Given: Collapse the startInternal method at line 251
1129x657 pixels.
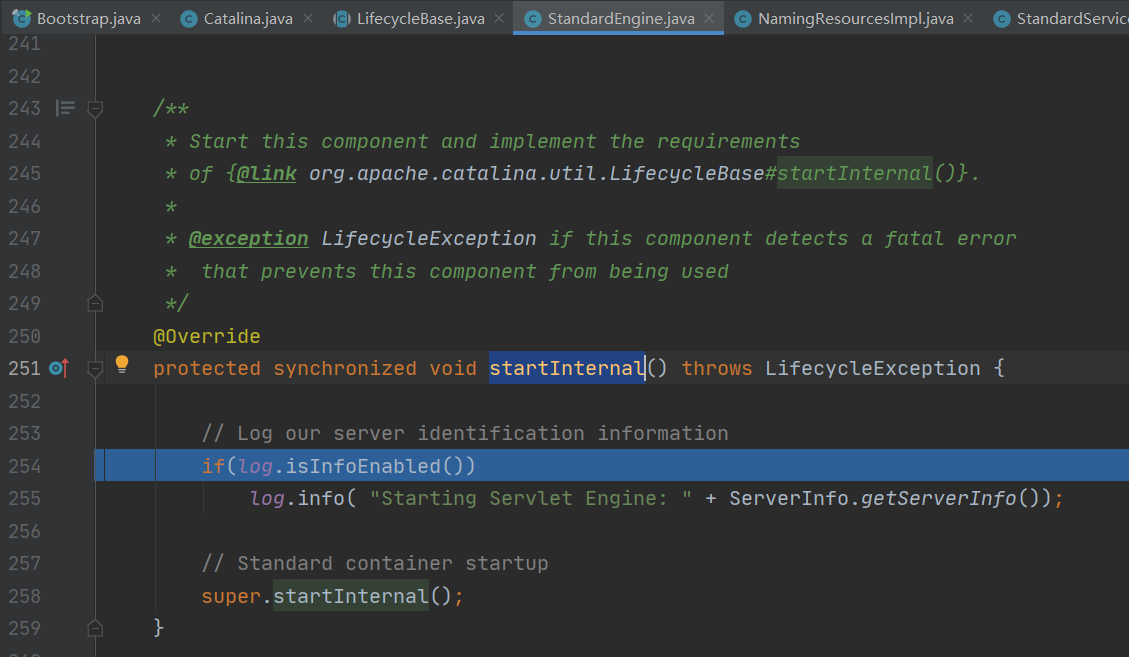Looking at the screenshot, I should (x=94, y=369).
